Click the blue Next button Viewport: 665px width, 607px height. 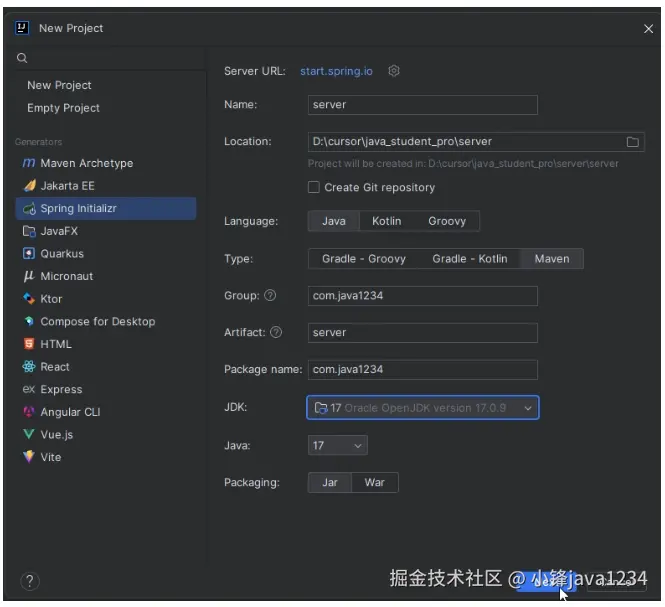(x=546, y=581)
